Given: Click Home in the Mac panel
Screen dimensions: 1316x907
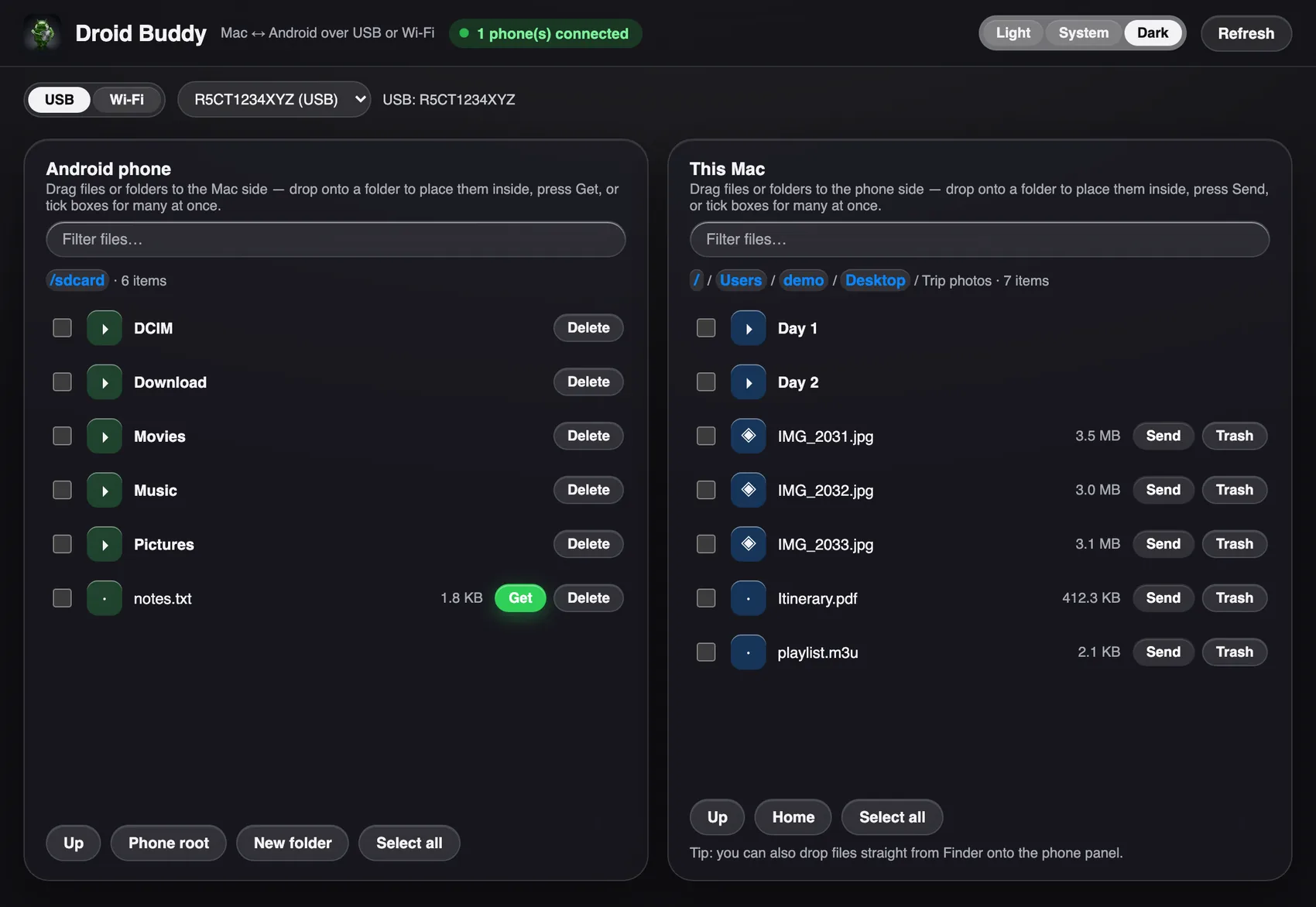Looking at the screenshot, I should click(x=793, y=817).
